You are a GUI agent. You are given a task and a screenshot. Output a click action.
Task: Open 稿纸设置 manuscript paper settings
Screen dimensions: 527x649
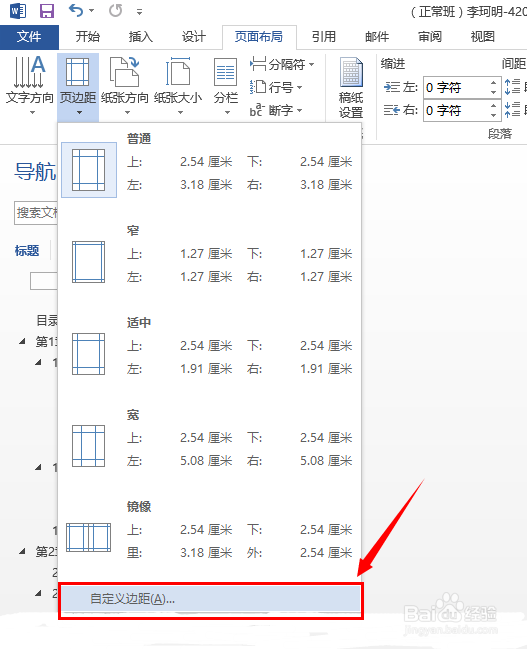(x=351, y=88)
